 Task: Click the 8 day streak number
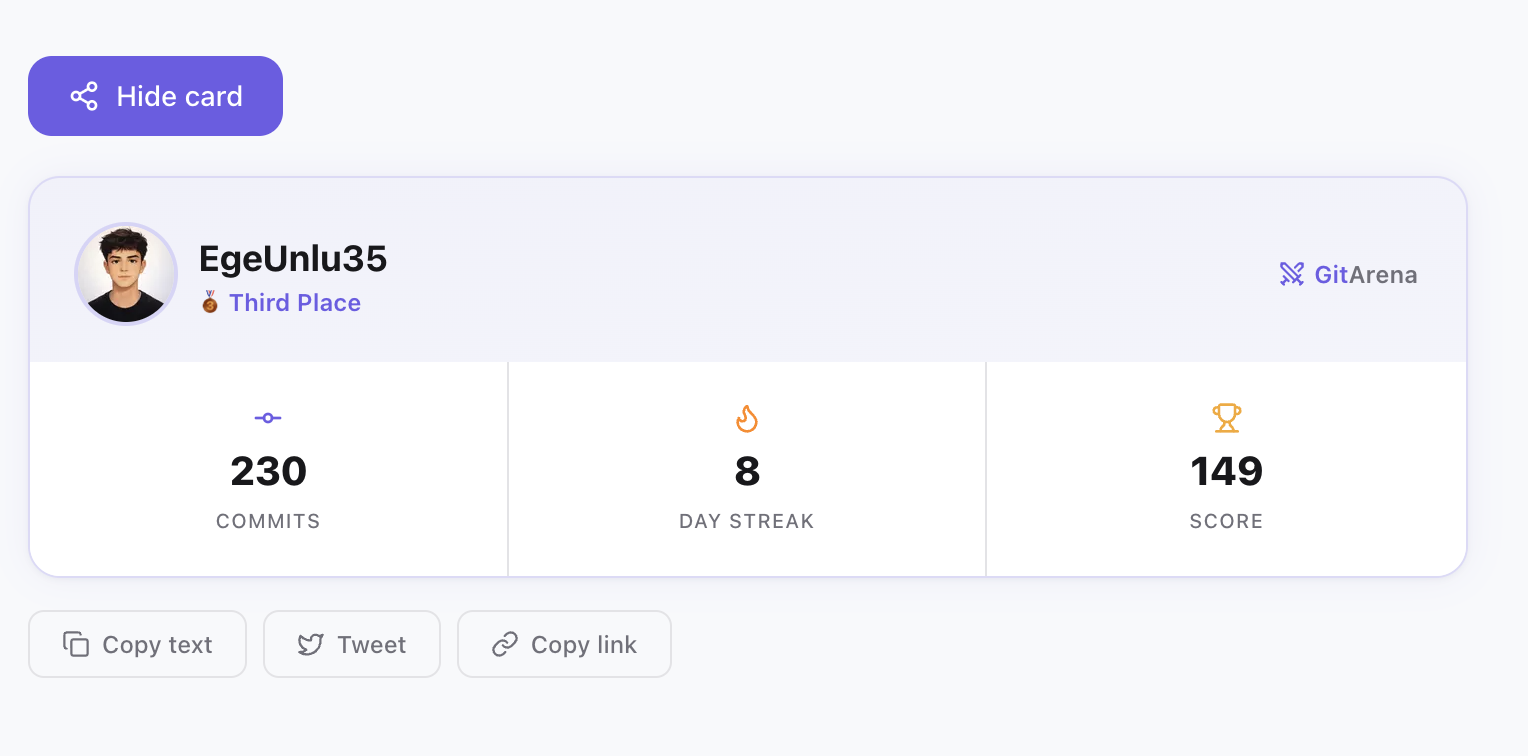pos(746,471)
